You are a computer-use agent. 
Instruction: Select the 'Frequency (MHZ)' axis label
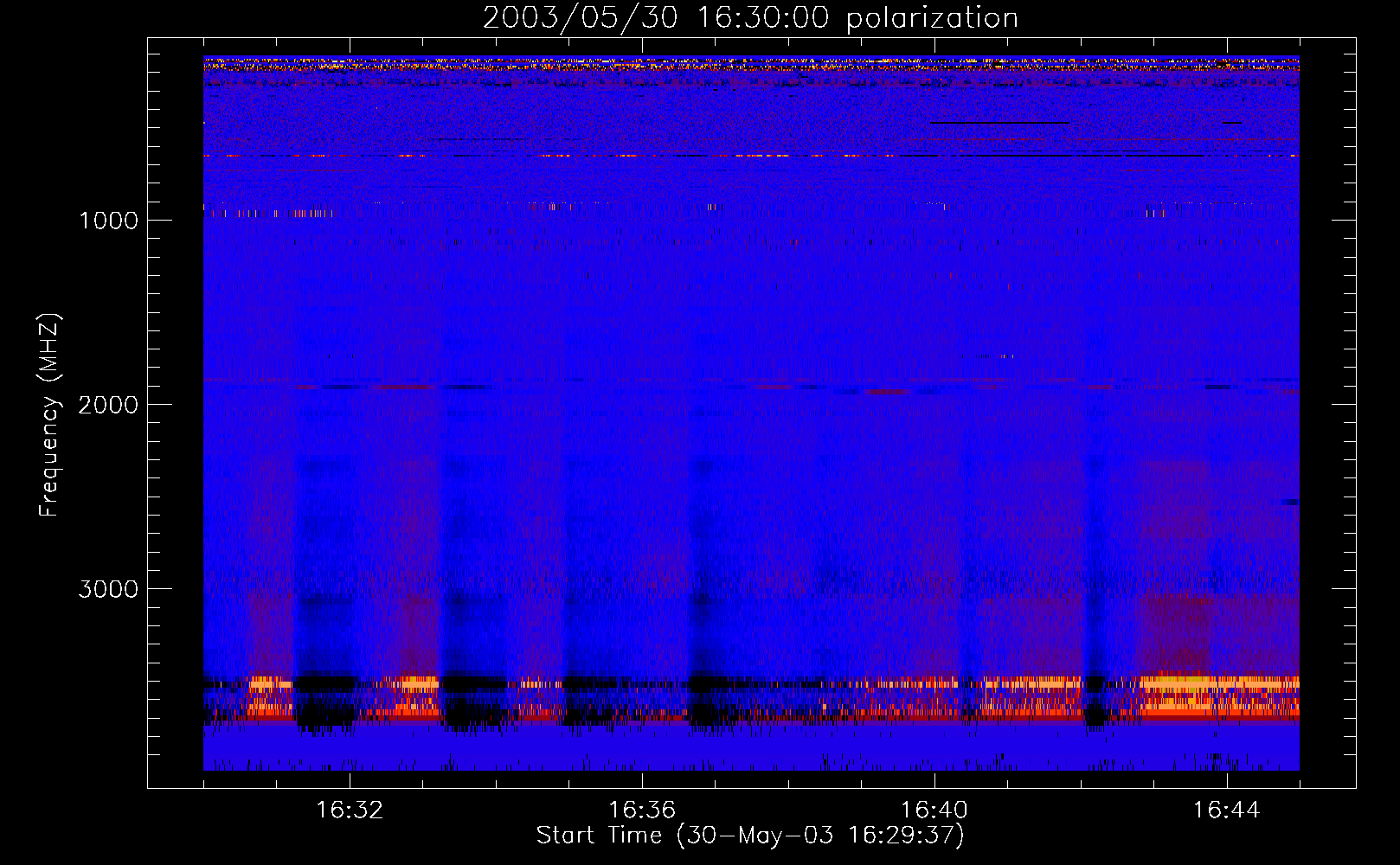[50, 415]
